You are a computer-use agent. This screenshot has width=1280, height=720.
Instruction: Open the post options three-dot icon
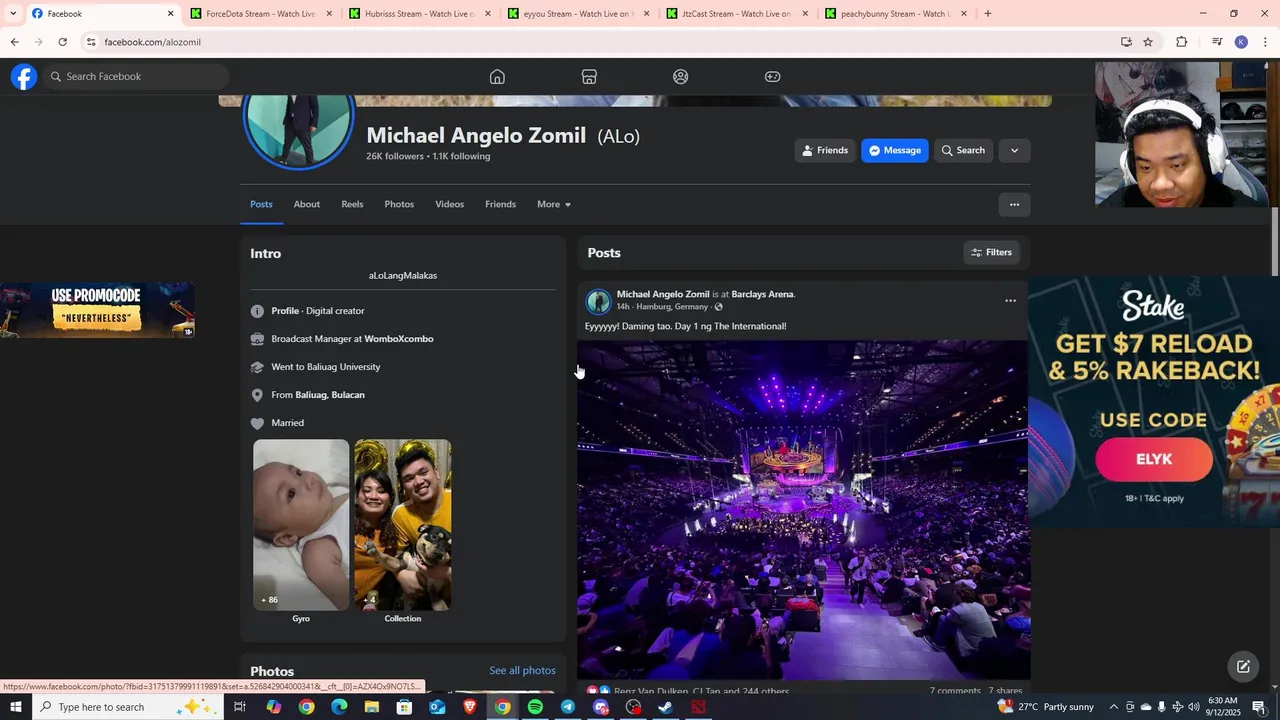point(1010,301)
